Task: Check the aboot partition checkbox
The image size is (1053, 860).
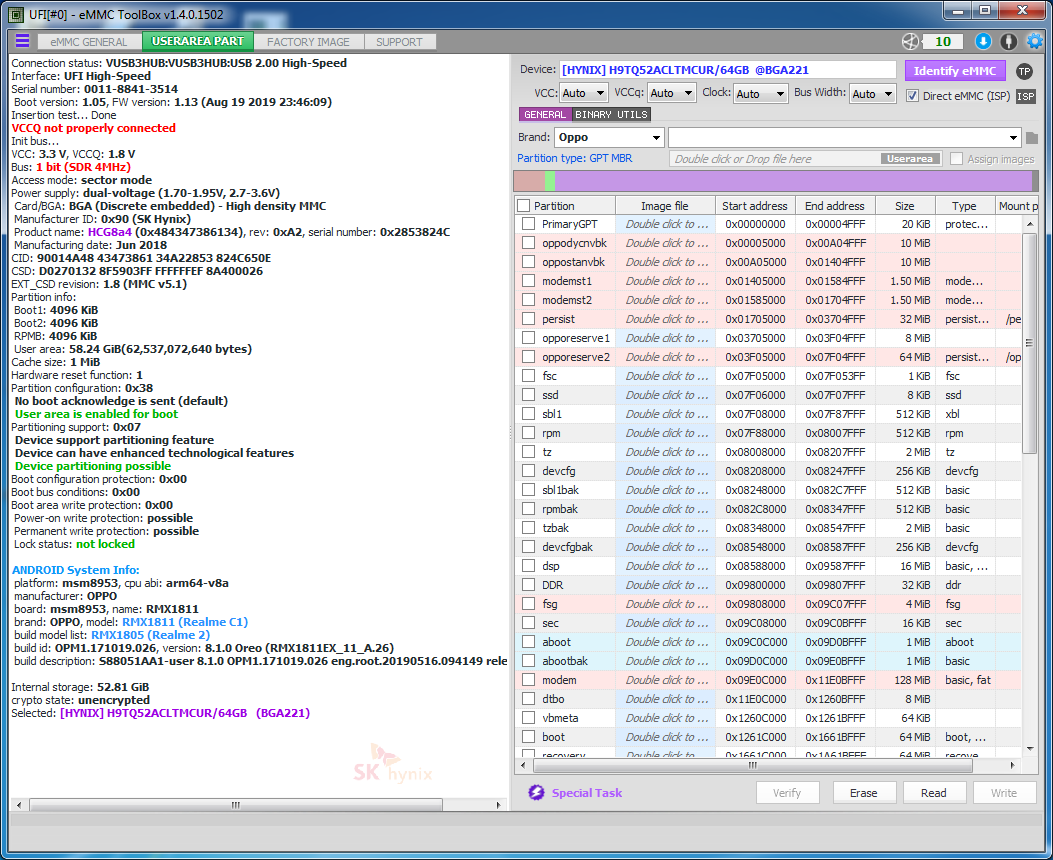Action: (529, 642)
